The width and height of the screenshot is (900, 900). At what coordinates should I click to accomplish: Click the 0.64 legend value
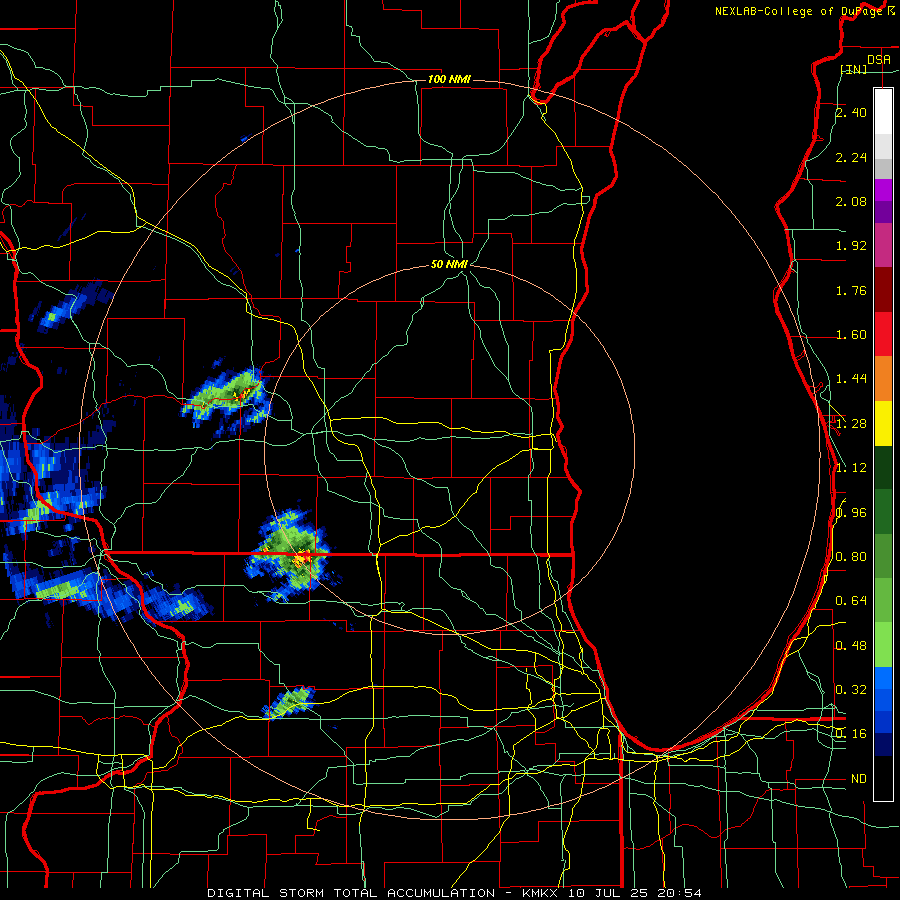[851, 601]
